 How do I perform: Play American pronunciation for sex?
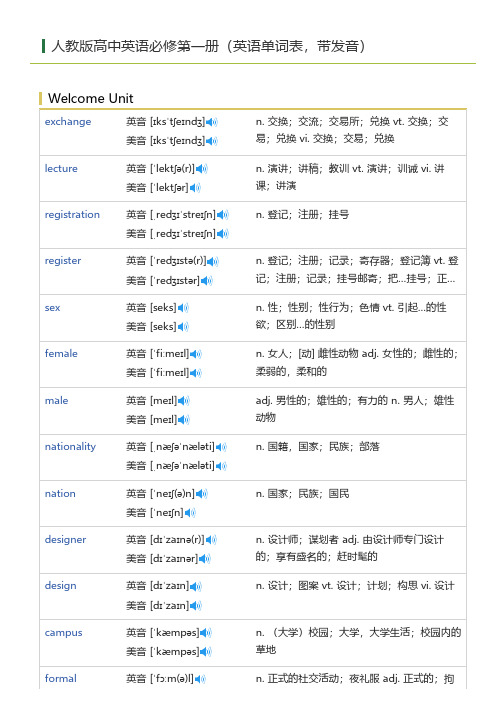click(183, 326)
